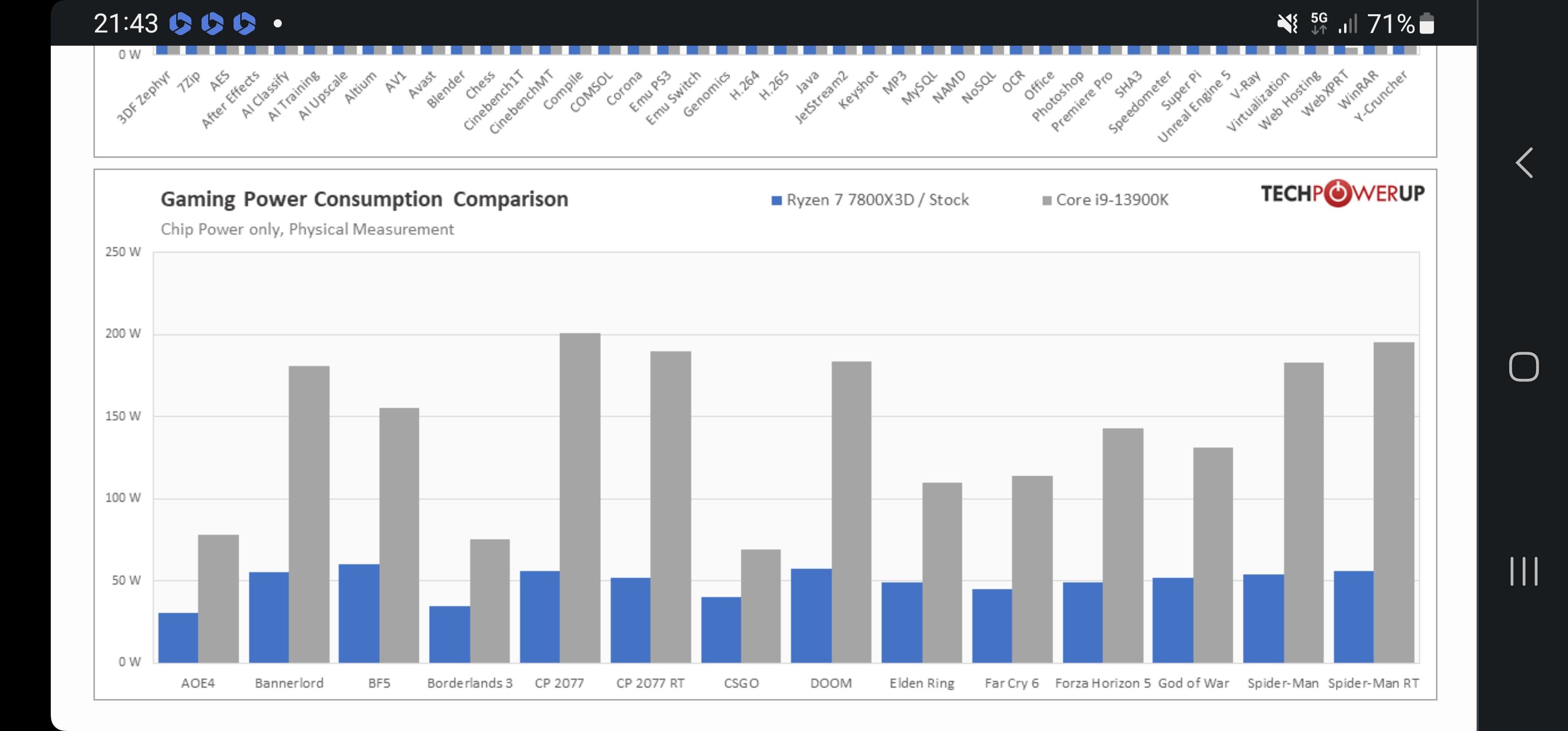This screenshot has width=1568, height=731.
Task: Tap the notification overflow dot
Action: (x=278, y=24)
